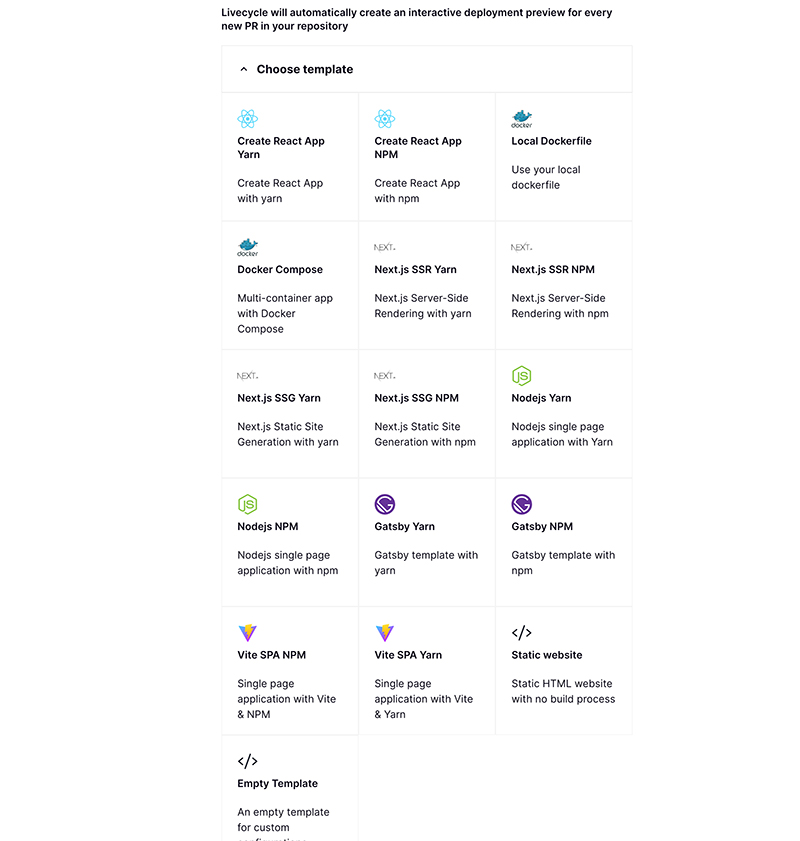Click the code brackets icon on Static website
The image size is (800, 841).
(x=521, y=632)
